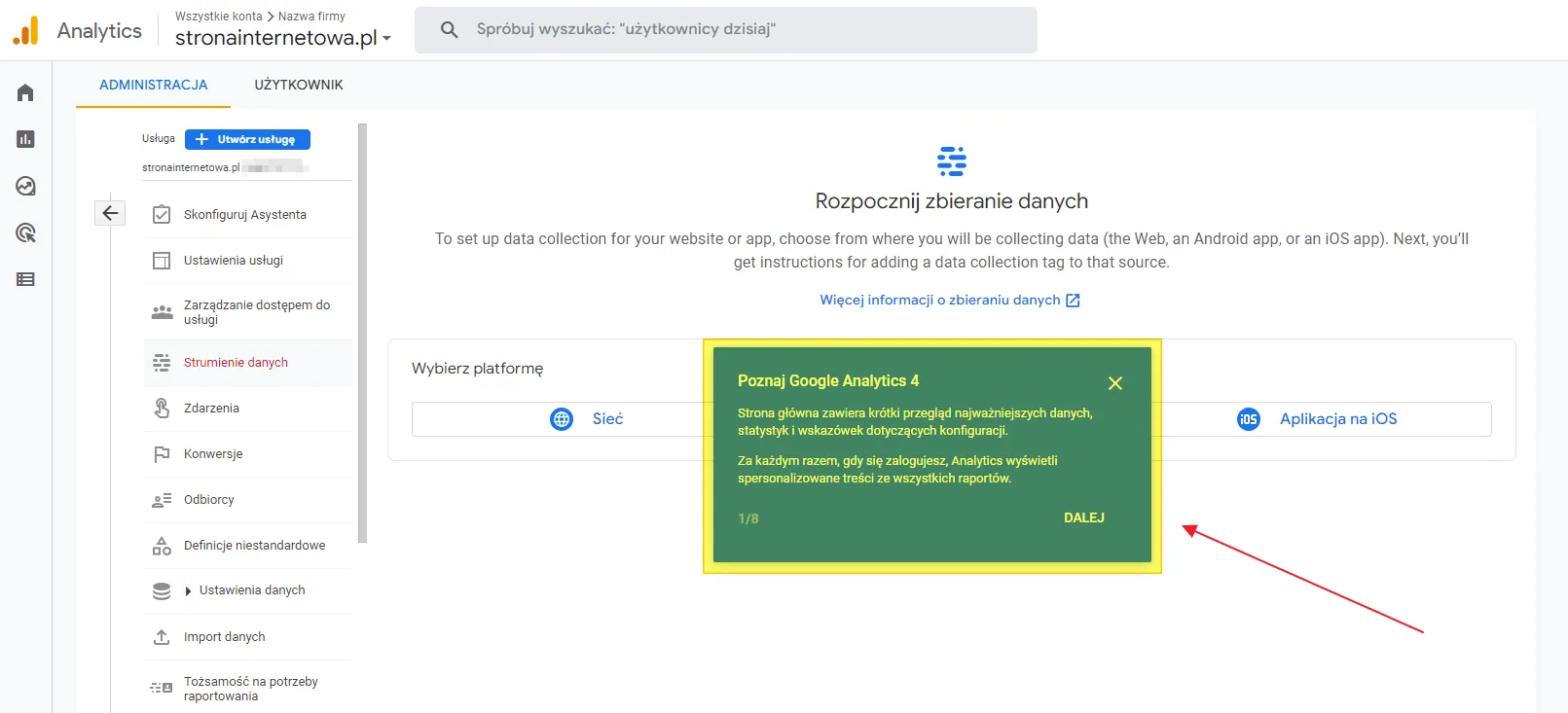Open Import danych menu item
The image size is (1568, 713).
tap(247, 637)
